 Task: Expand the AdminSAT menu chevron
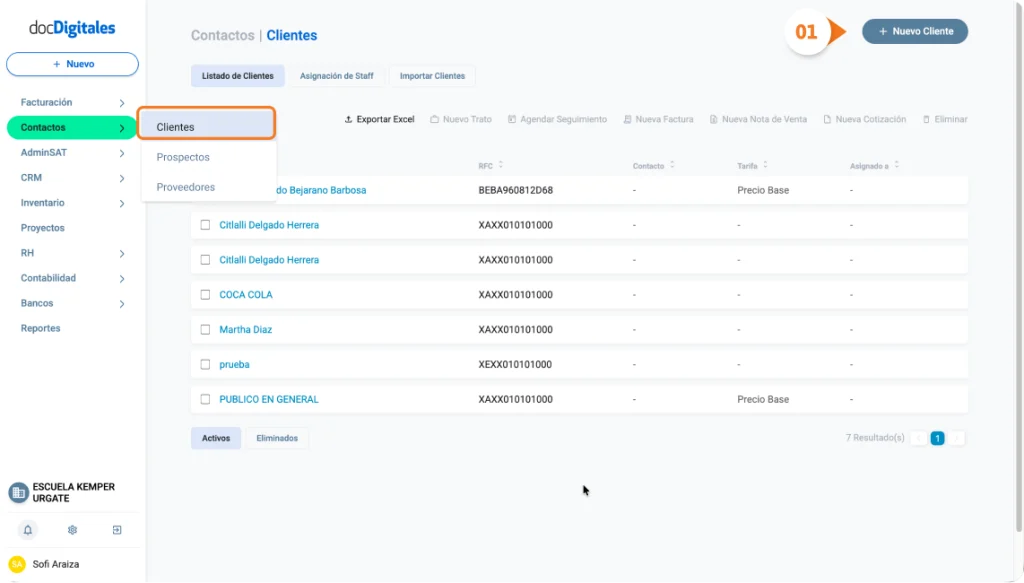[121, 153]
